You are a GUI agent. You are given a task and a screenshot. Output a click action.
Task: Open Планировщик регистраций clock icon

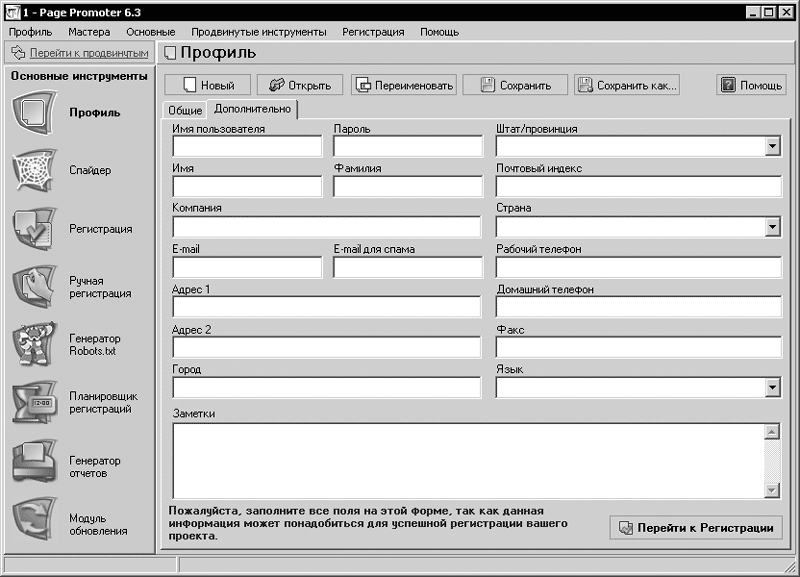coord(35,402)
